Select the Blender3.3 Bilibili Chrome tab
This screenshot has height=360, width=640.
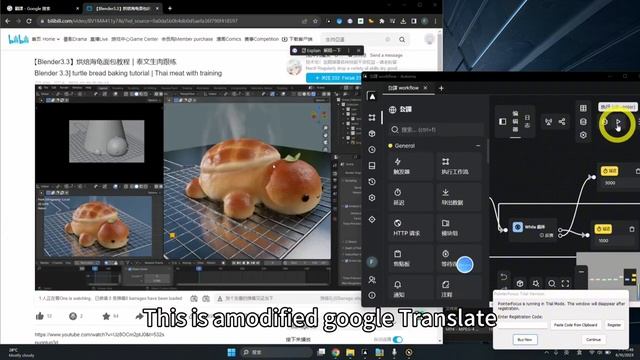pyautogui.click(x=122, y=8)
